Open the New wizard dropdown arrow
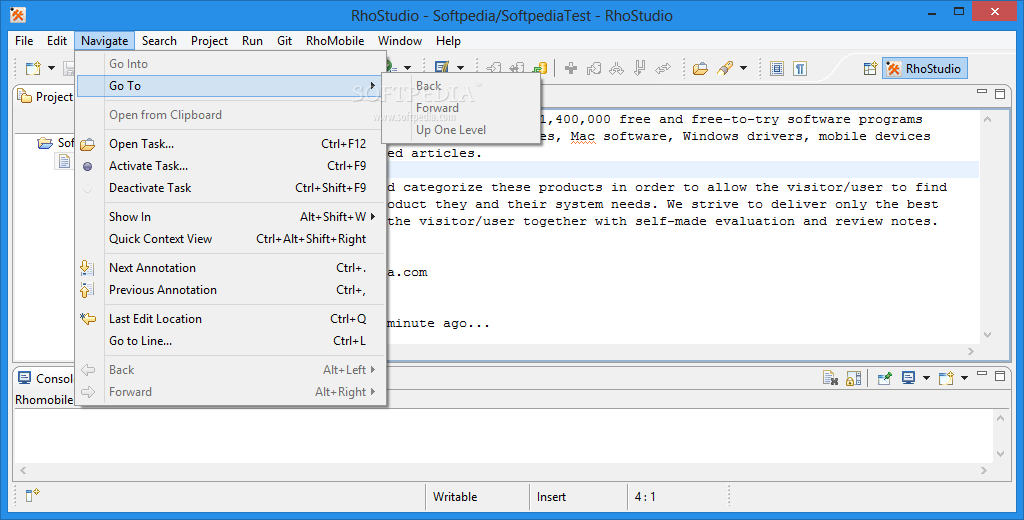 (x=51, y=68)
